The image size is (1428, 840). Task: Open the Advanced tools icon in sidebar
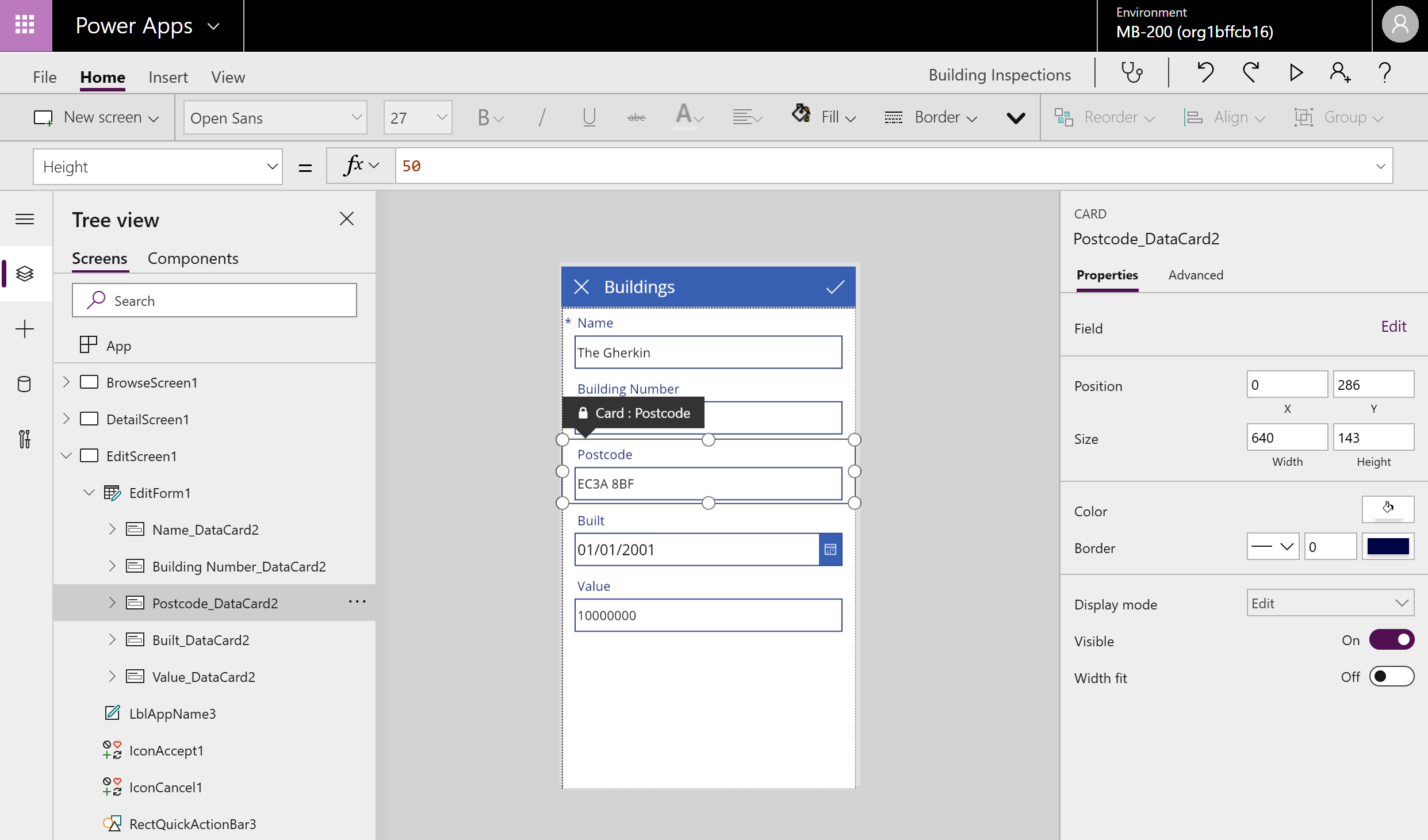pyautogui.click(x=25, y=439)
